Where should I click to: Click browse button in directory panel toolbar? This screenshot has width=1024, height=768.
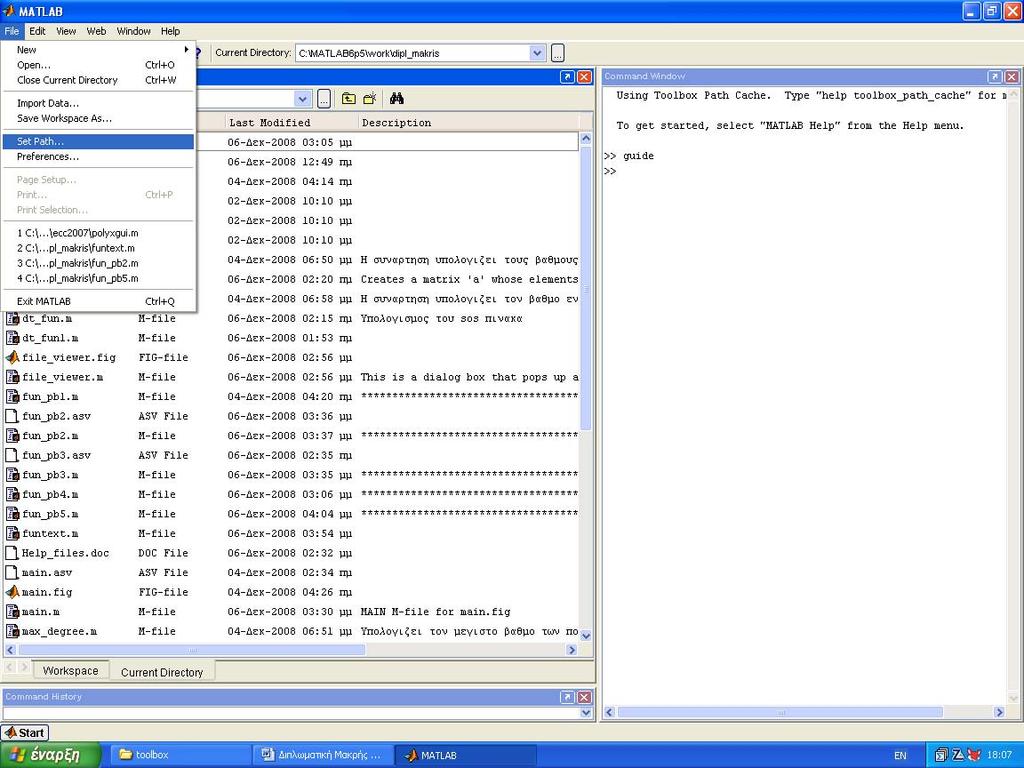323,99
